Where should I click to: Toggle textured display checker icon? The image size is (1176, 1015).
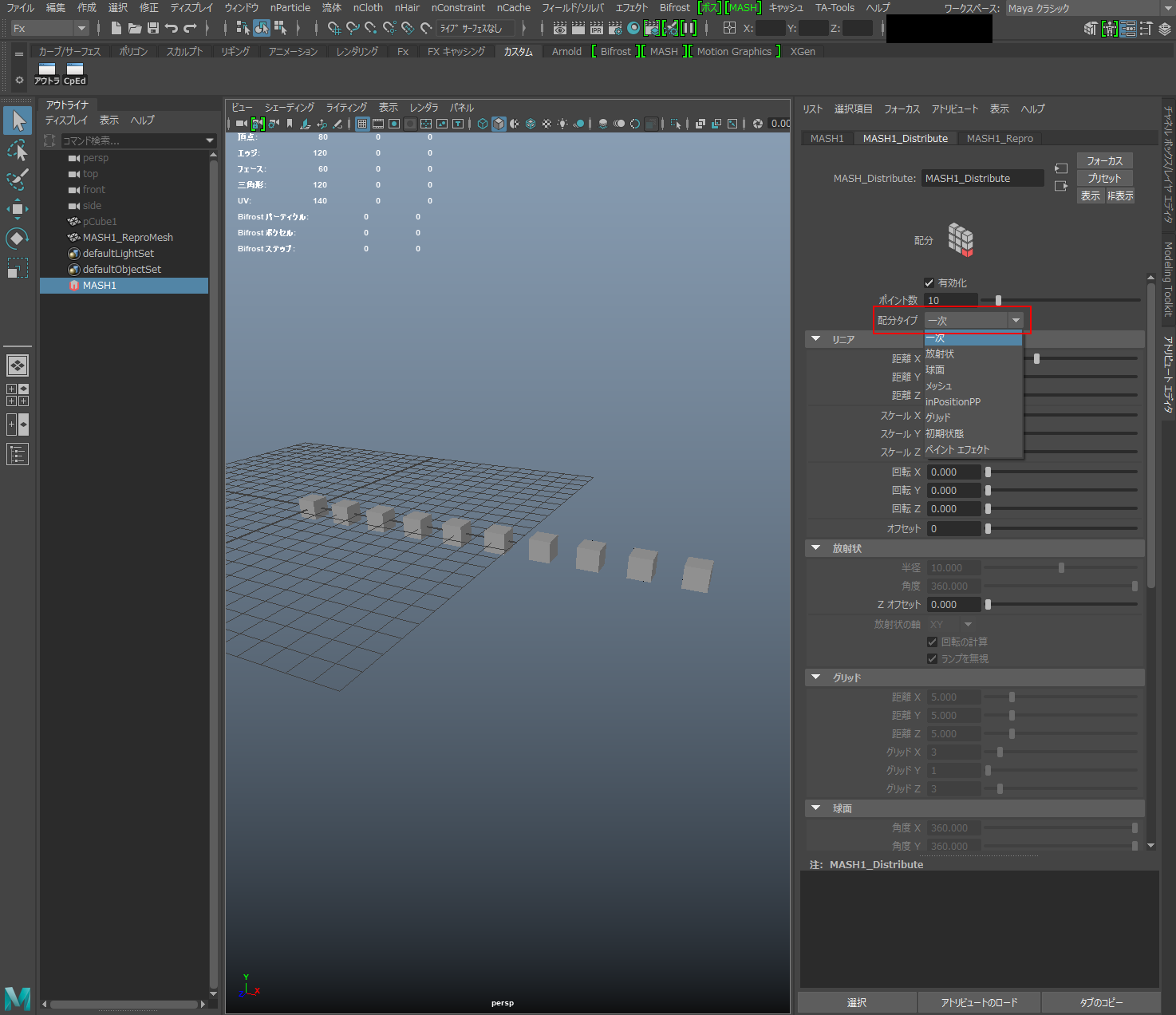tap(547, 124)
